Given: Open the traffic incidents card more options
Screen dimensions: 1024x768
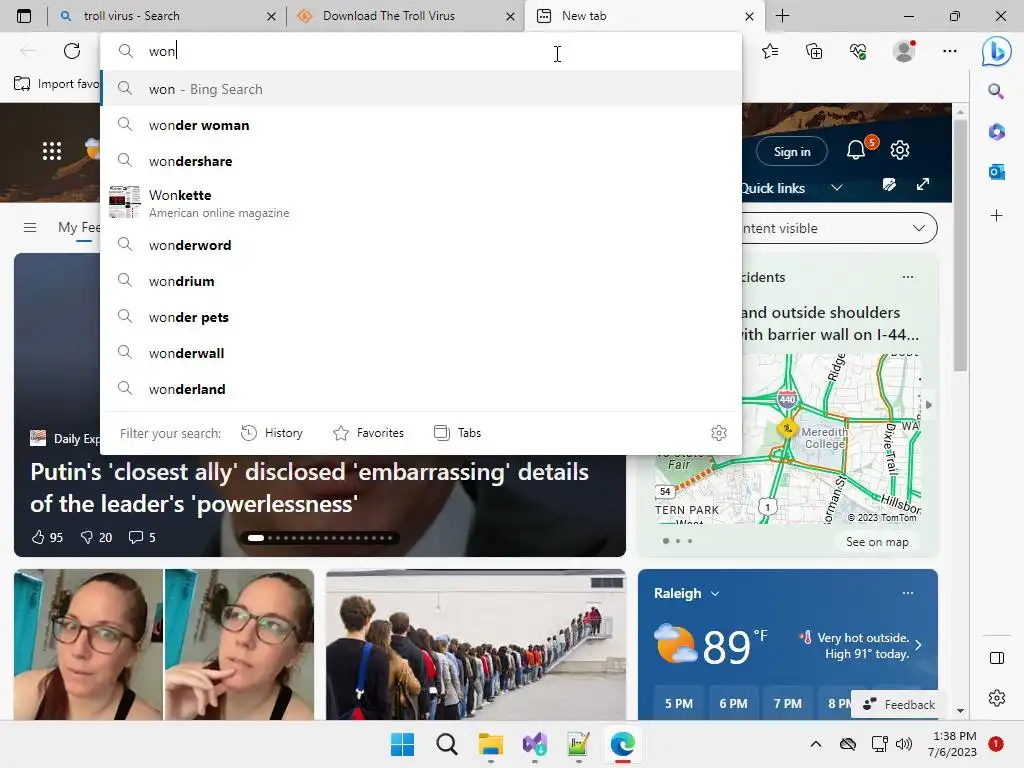Looking at the screenshot, I should click(x=908, y=277).
